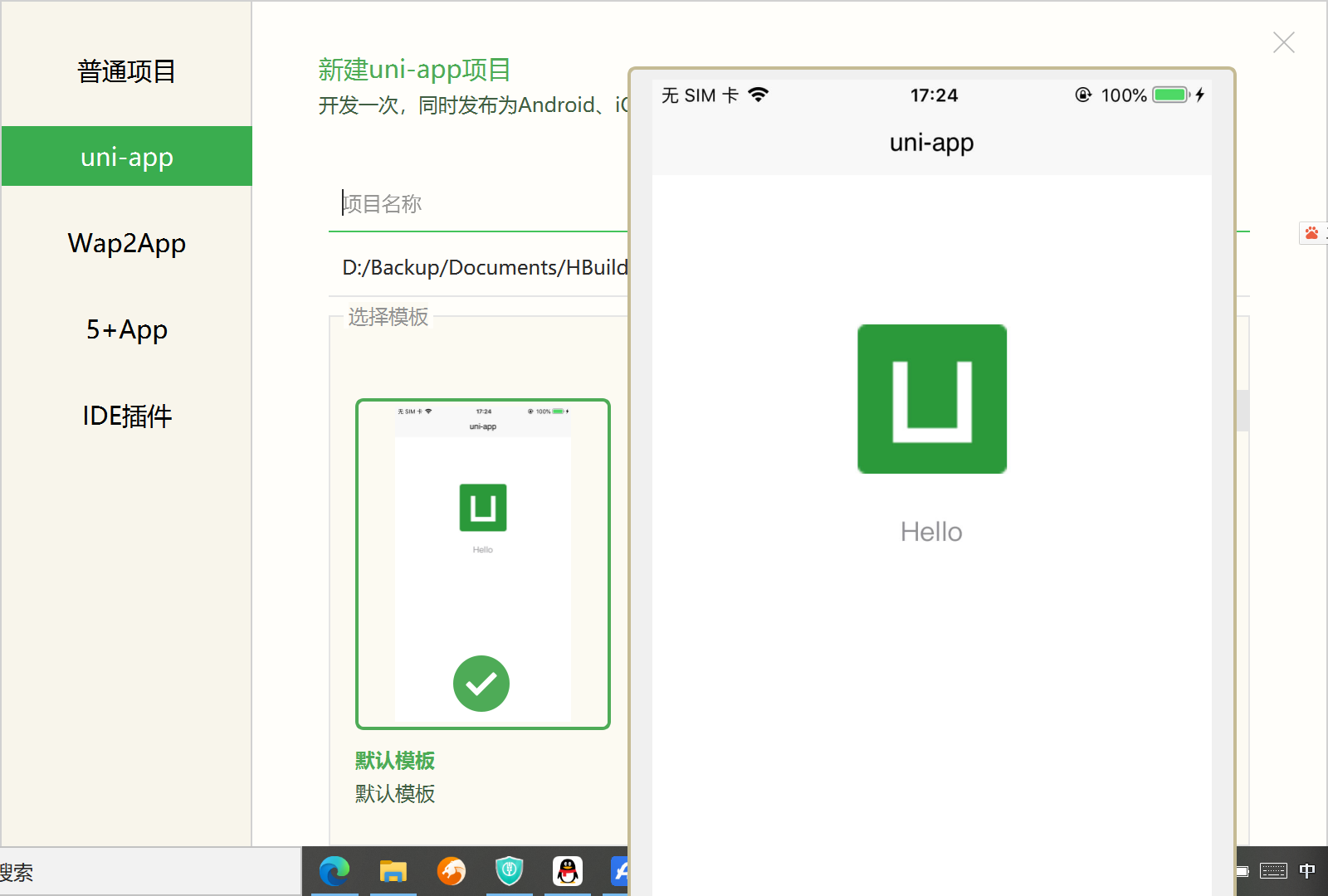The width and height of the screenshot is (1328, 896).
Task: Click the 17:24 time in preview
Action: pos(934,95)
